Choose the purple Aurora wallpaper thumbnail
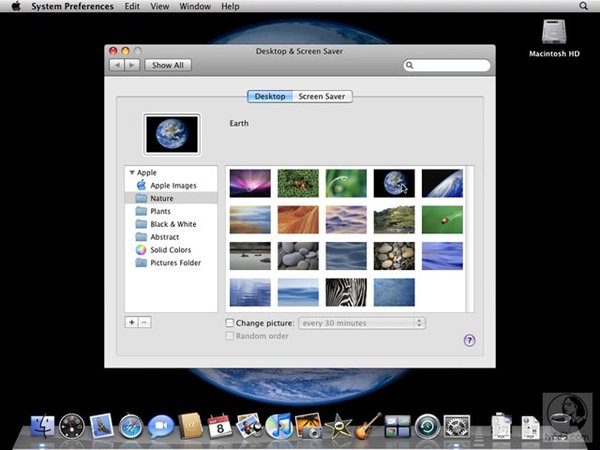 pos(250,183)
